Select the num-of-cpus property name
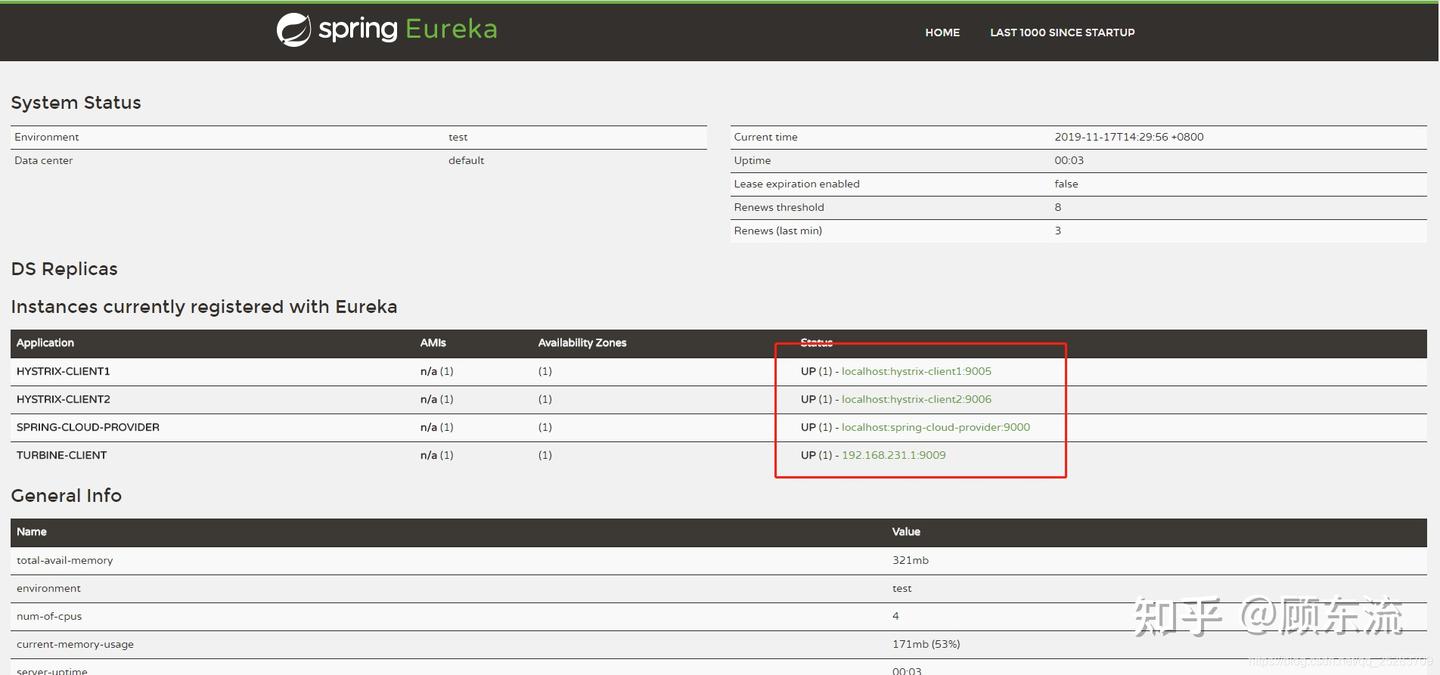Viewport: 1440px width, 675px height. tap(49, 616)
